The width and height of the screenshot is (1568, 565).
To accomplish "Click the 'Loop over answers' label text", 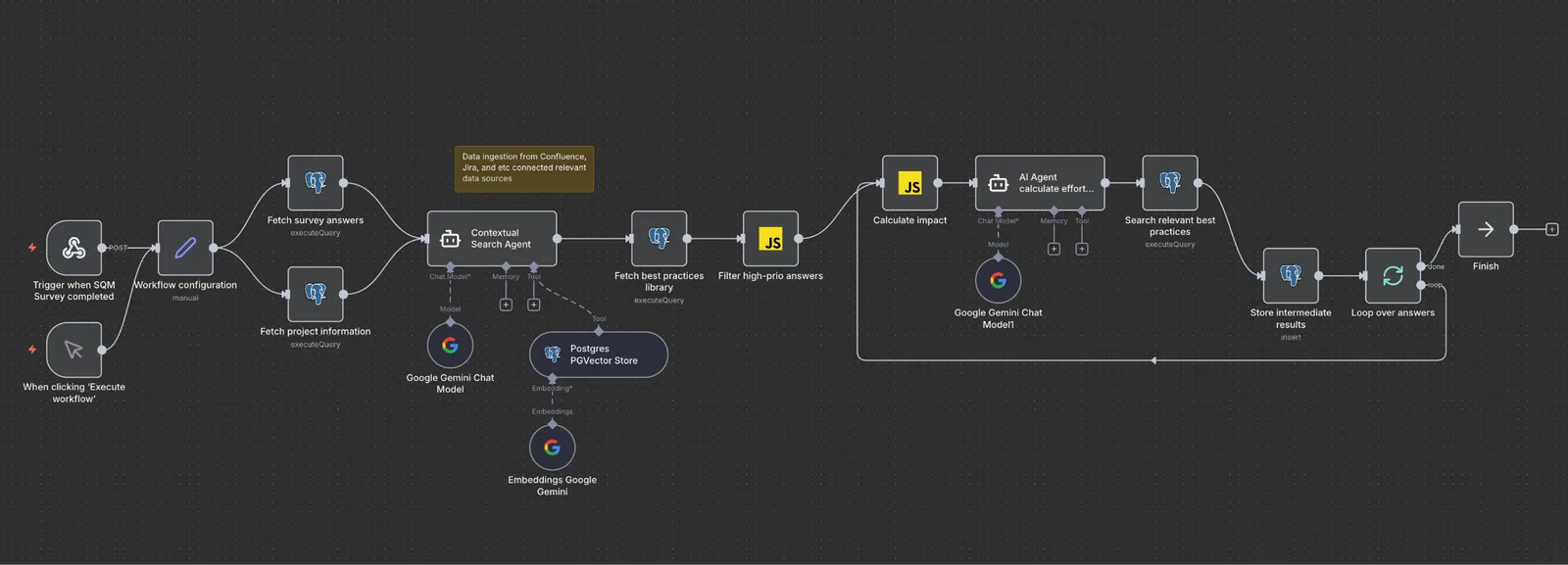I will click(1393, 313).
